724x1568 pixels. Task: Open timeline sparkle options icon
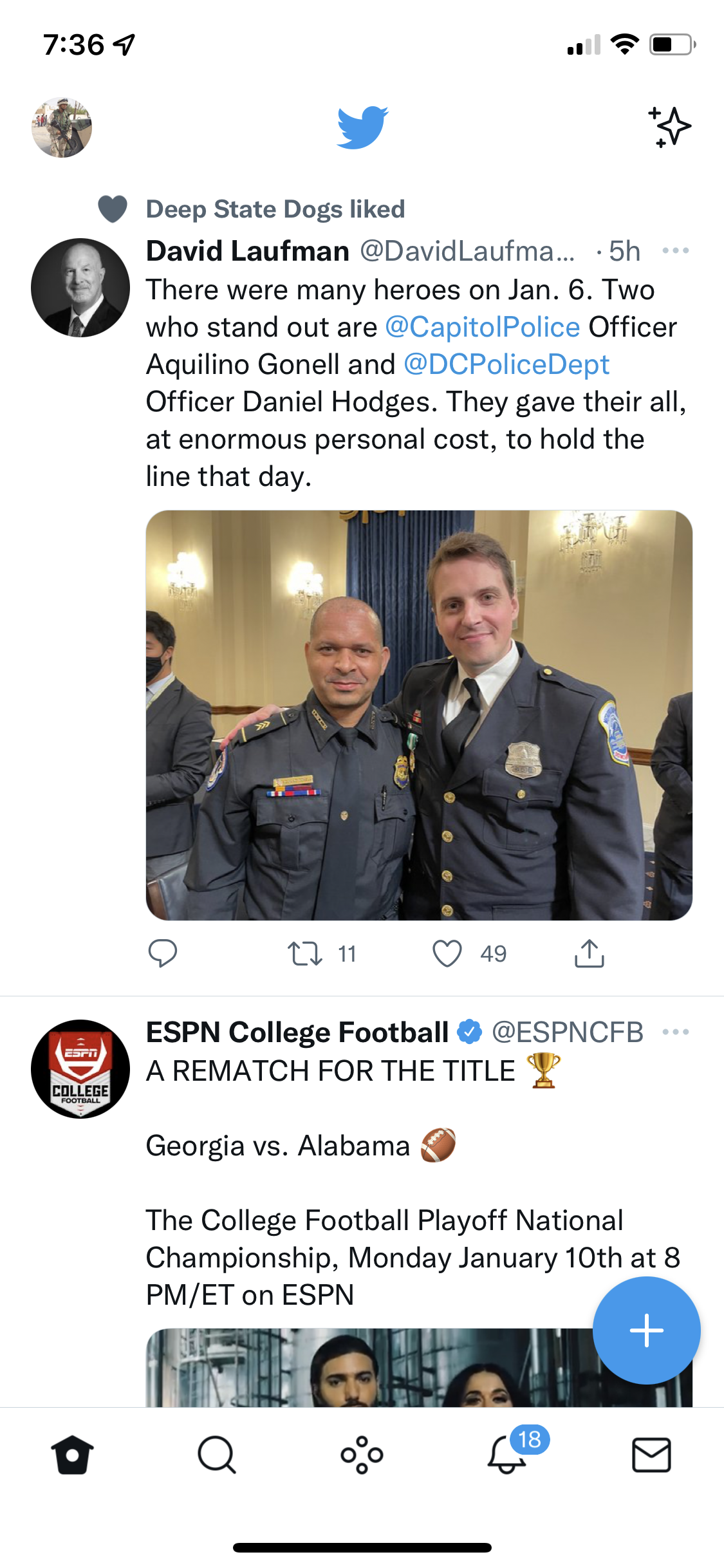coord(669,127)
